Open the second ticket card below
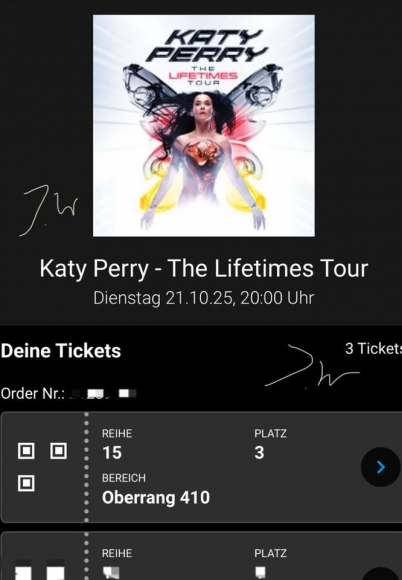The height and width of the screenshot is (580, 402). point(202,556)
